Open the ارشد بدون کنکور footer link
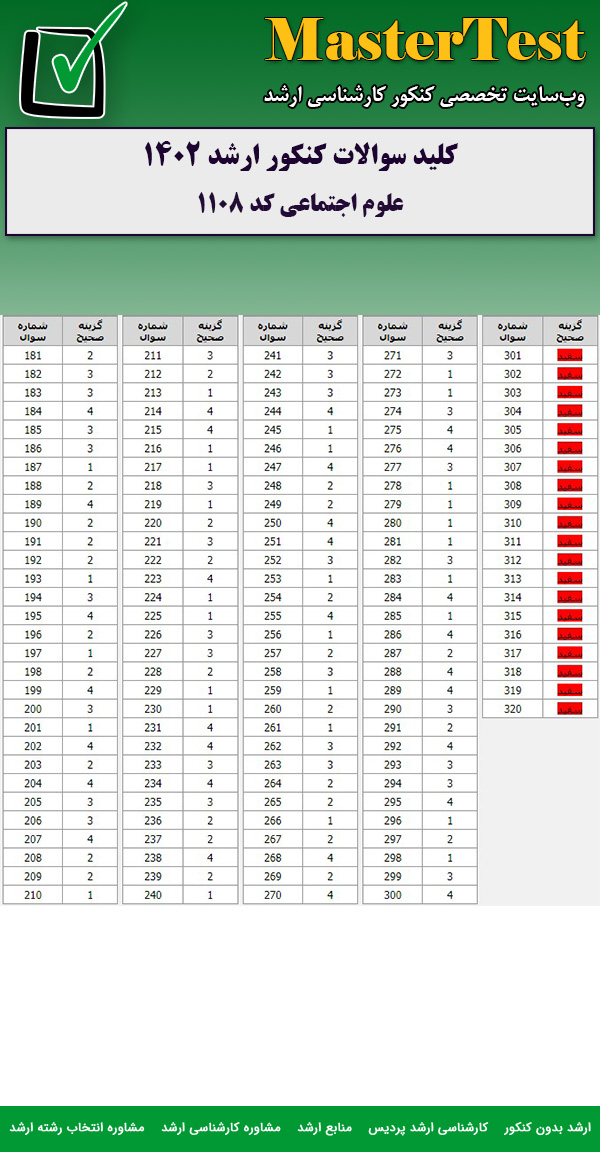Screen dimensions: 600x1152 (548, 1127)
